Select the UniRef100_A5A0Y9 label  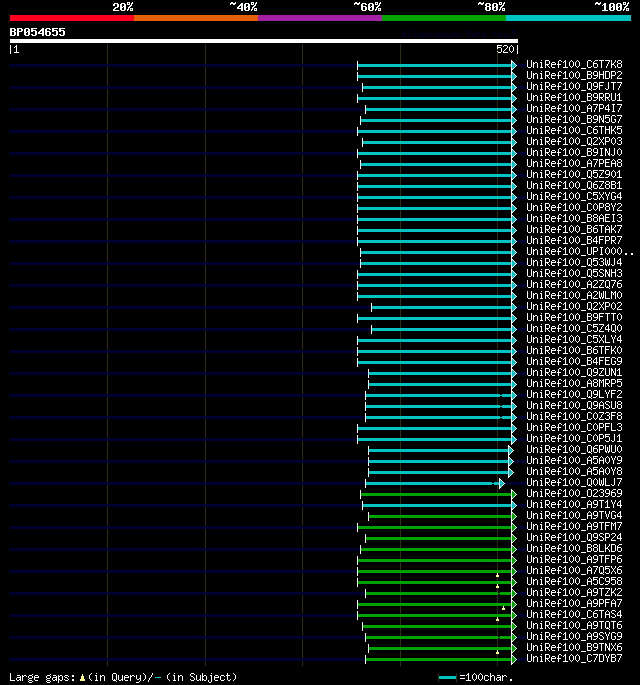[x=574, y=460]
